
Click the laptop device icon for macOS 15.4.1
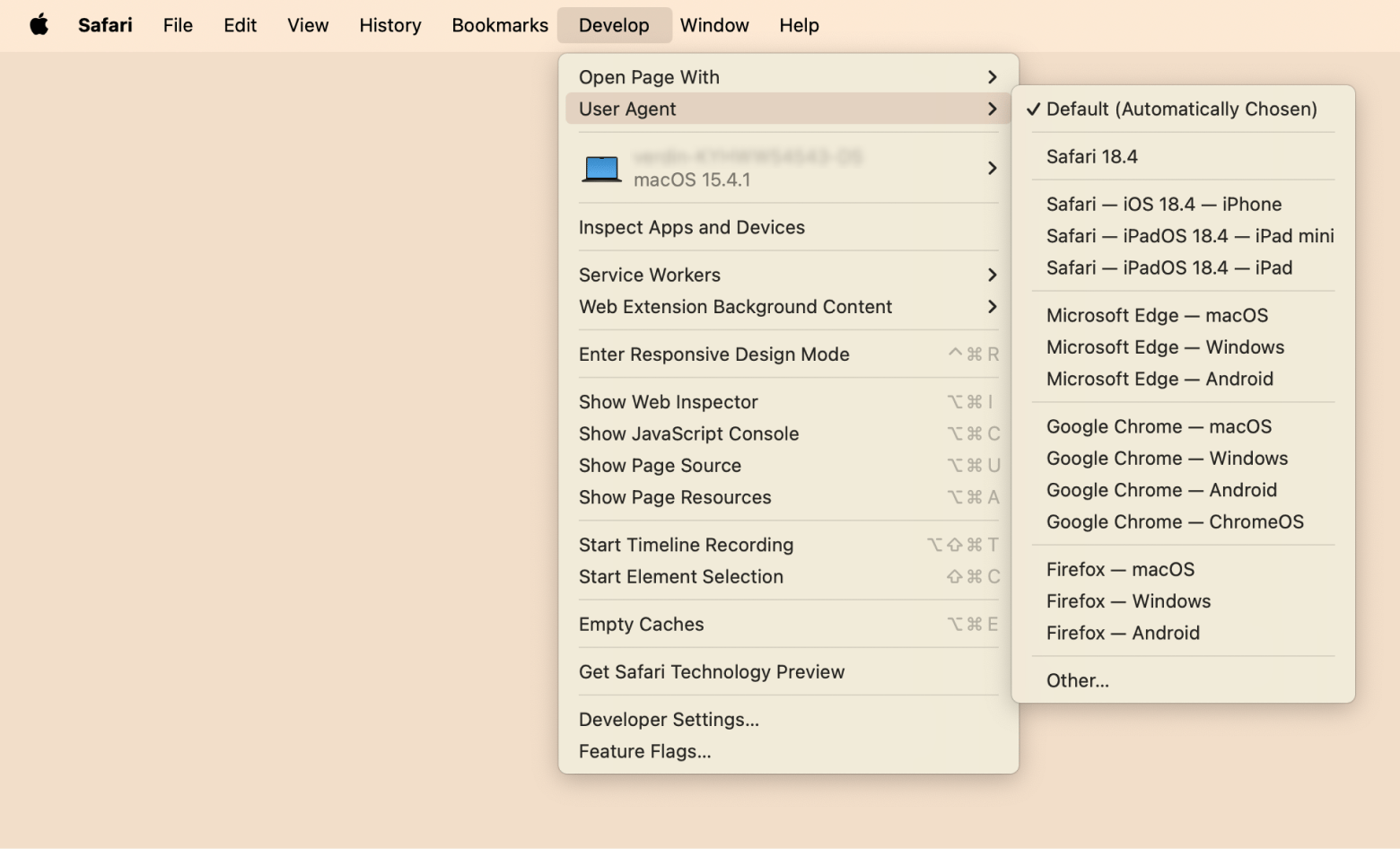(x=600, y=168)
